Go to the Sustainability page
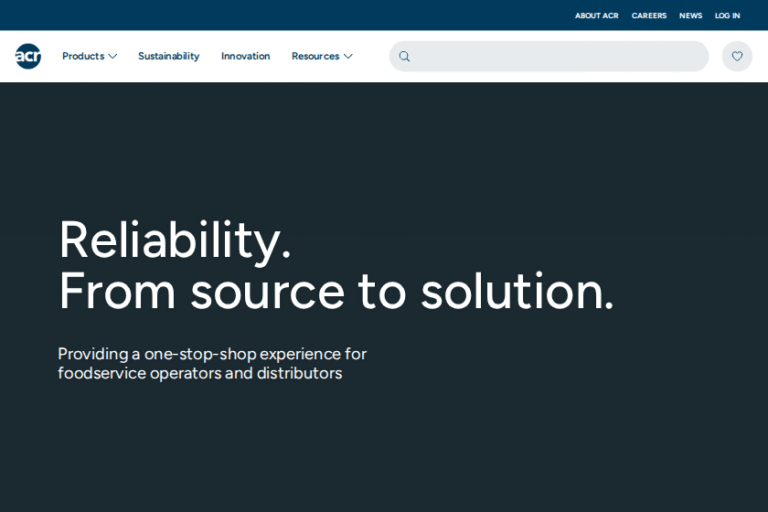The width and height of the screenshot is (768, 512). pyautogui.click(x=168, y=56)
